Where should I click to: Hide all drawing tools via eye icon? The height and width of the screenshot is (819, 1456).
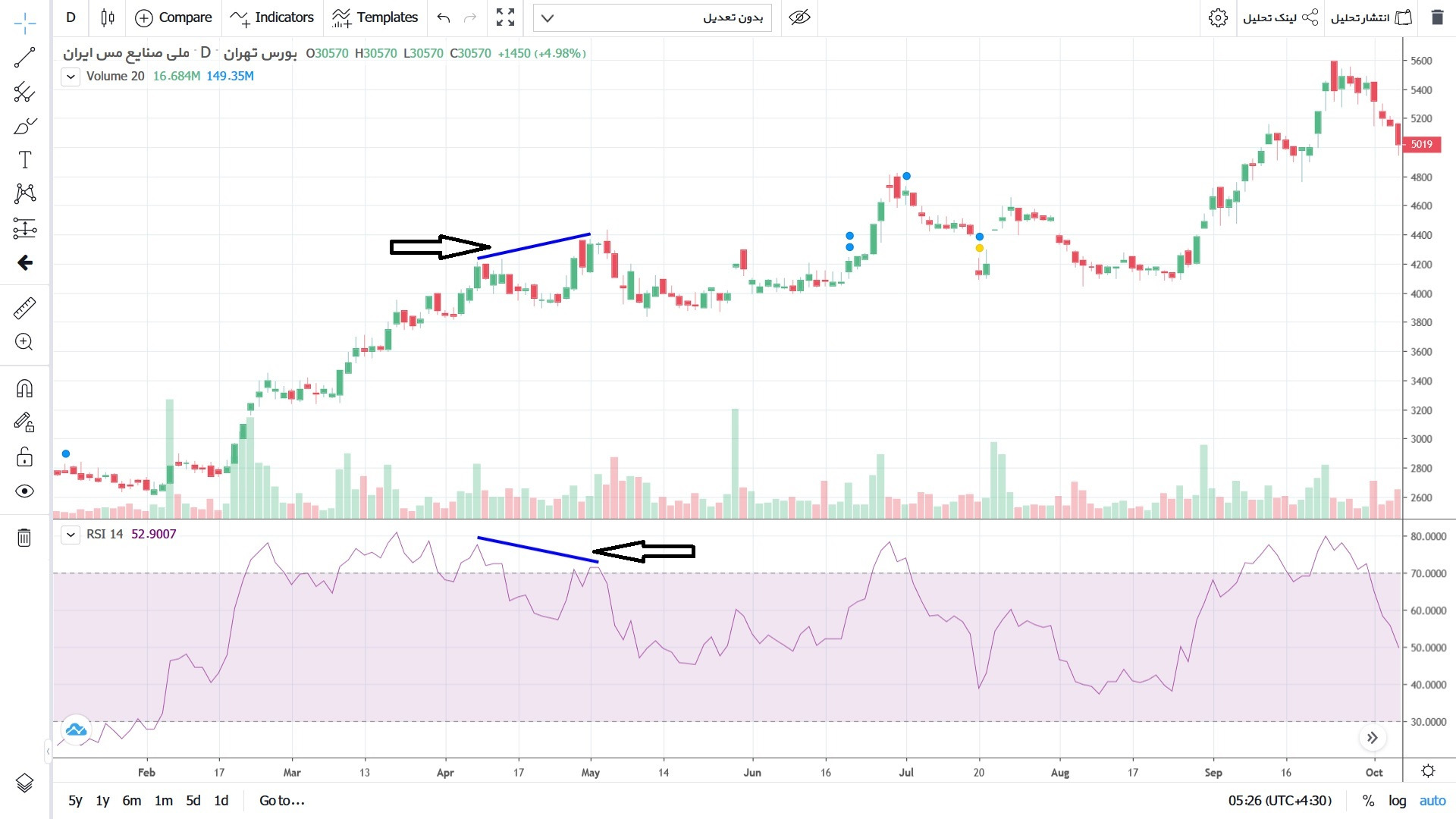pyautogui.click(x=24, y=491)
